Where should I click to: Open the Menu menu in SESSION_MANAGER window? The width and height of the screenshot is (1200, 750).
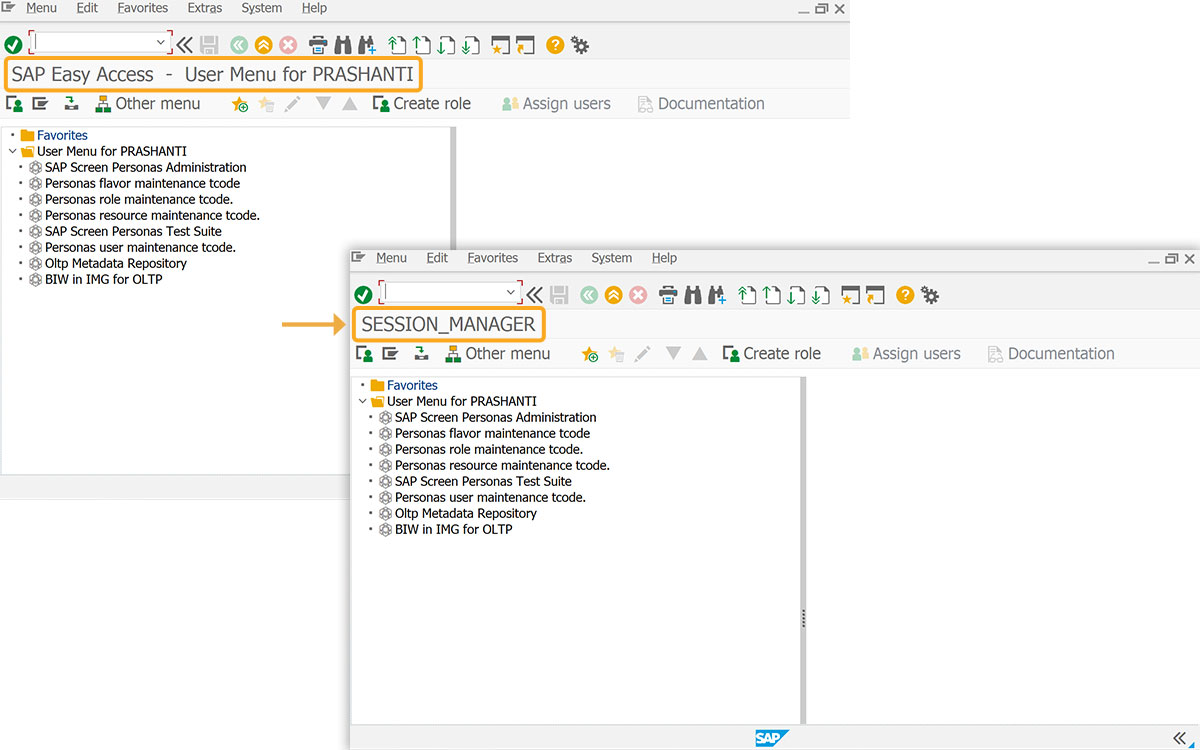[391, 258]
